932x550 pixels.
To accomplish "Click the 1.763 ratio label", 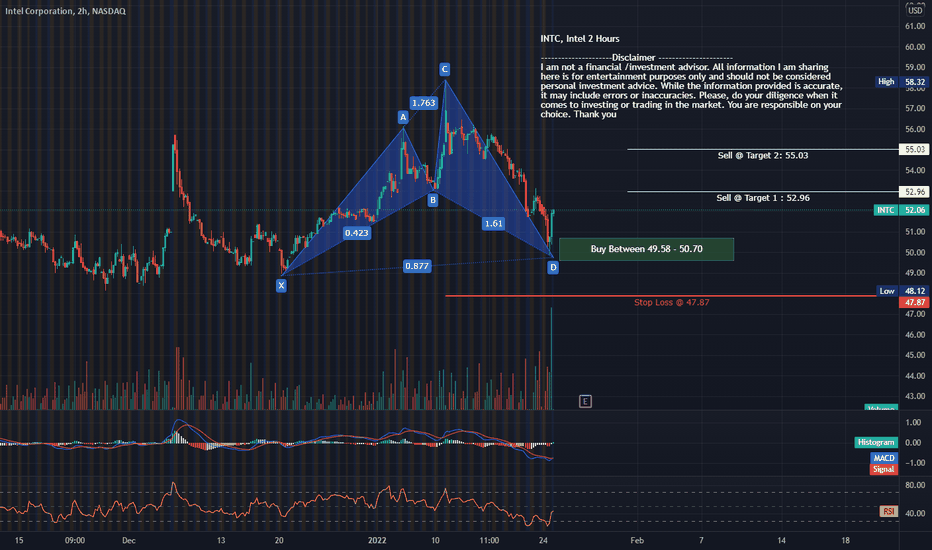I will pos(424,103).
